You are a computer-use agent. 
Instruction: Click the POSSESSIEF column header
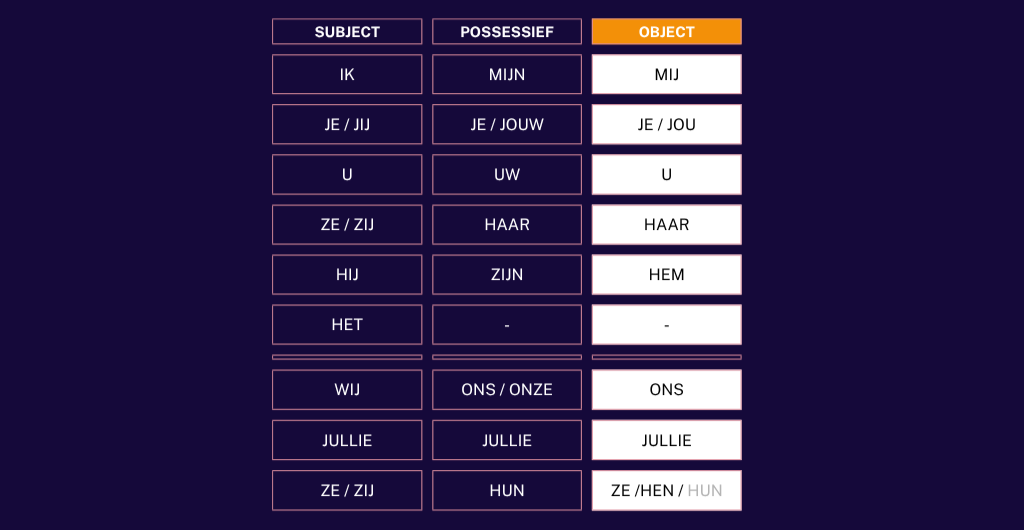[x=507, y=32]
